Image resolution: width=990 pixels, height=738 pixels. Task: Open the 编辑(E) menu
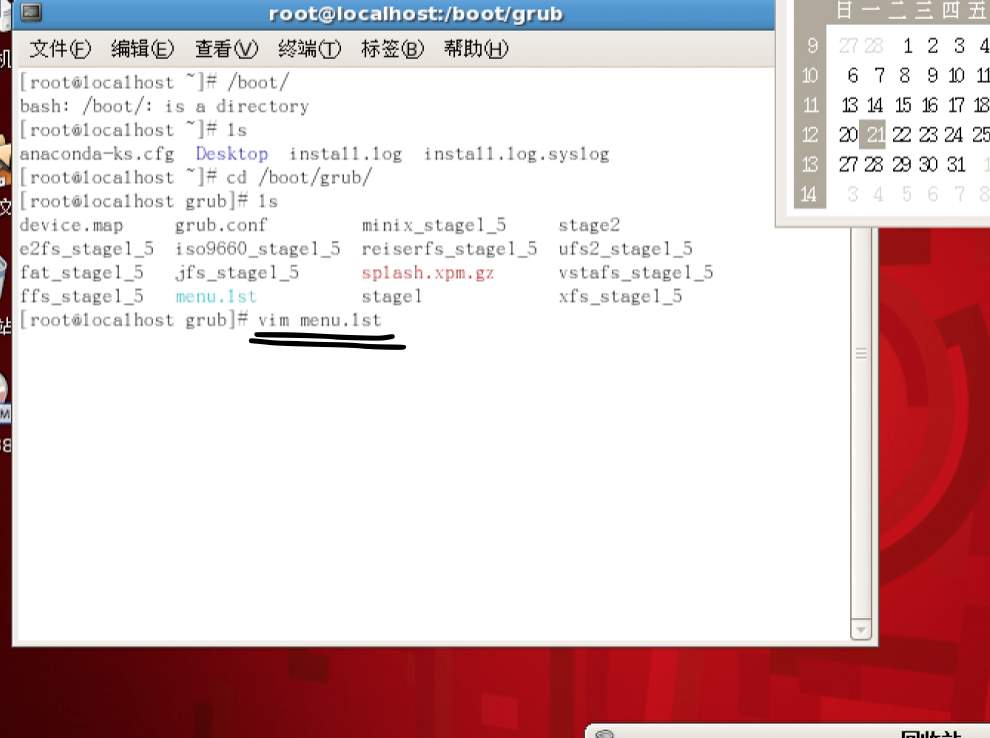click(142, 49)
